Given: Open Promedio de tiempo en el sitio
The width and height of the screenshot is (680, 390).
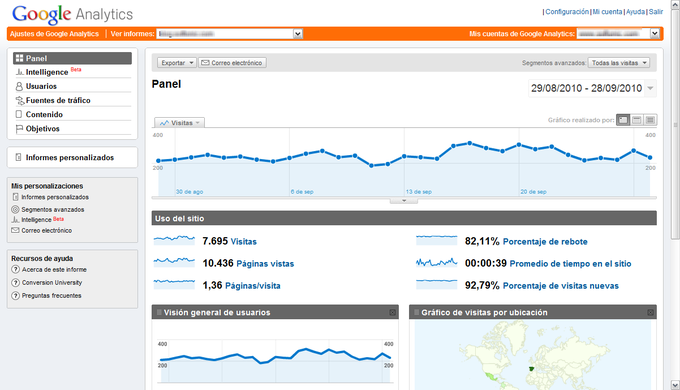Looking at the screenshot, I should [570, 264].
